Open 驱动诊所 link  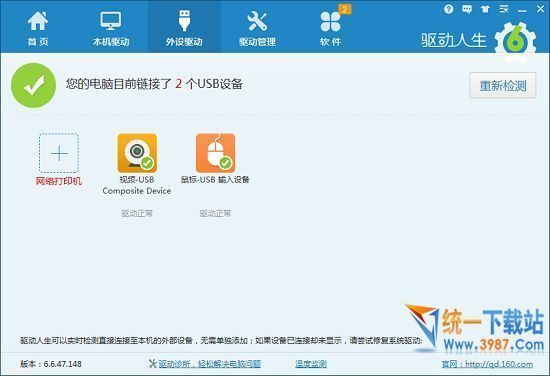point(209,364)
